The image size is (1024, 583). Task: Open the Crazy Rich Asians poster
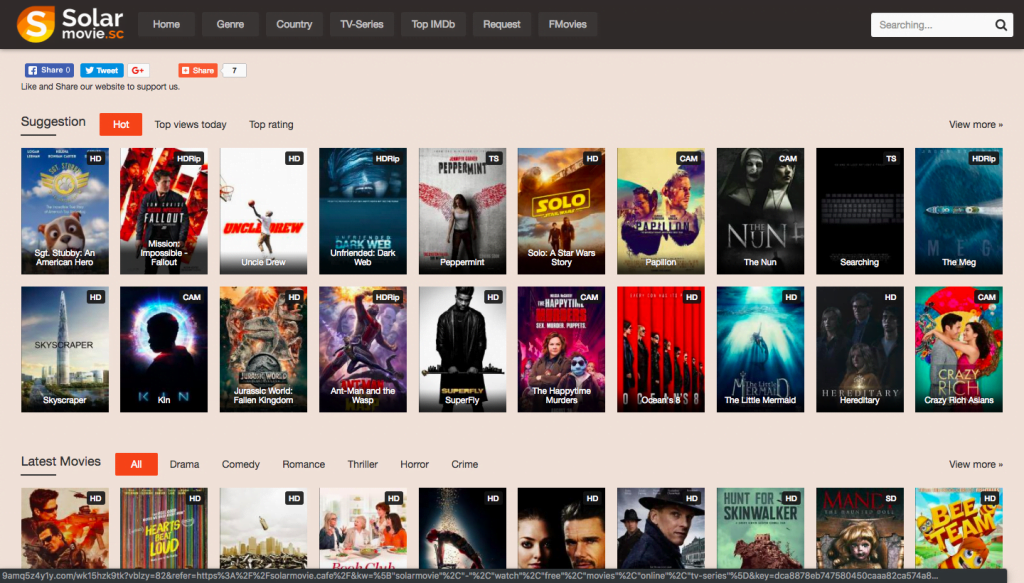coord(958,349)
